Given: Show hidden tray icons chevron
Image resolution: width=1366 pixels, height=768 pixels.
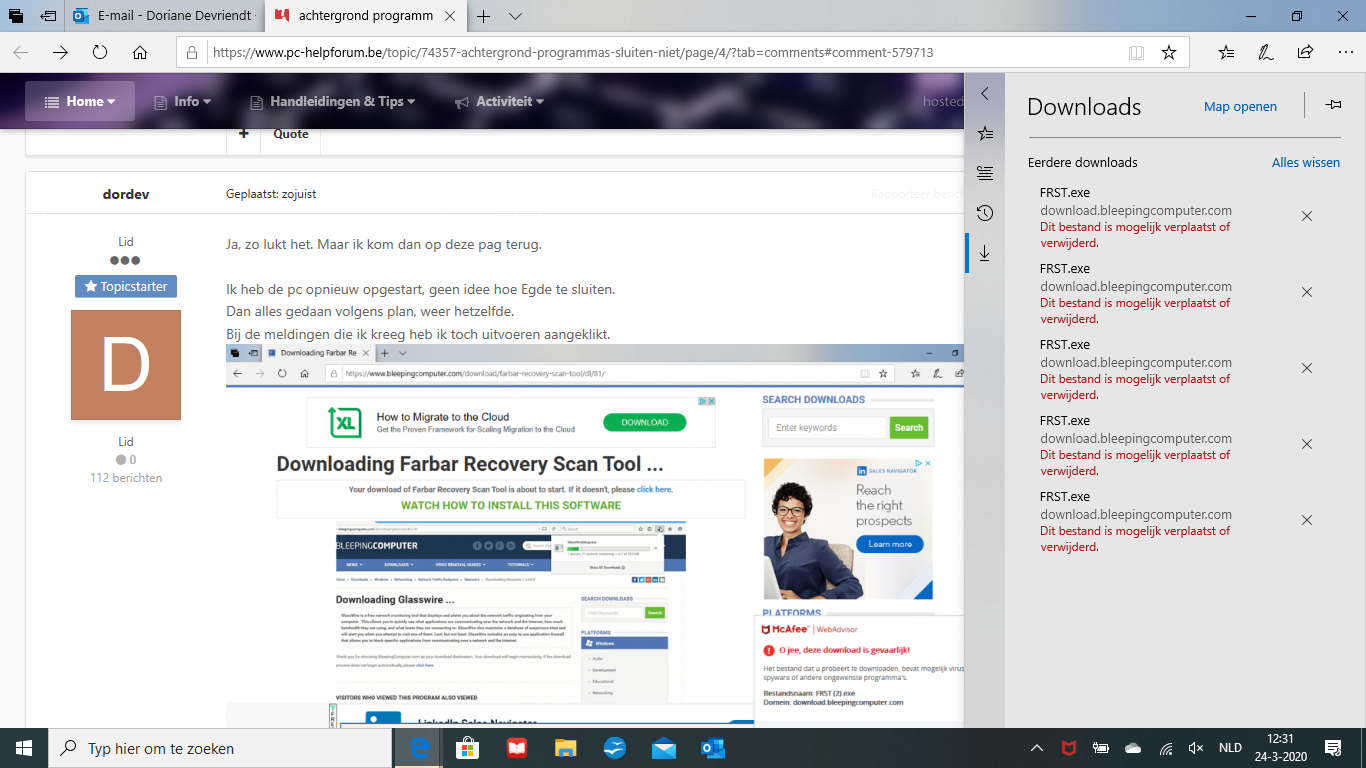Looking at the screenshot, I should [1037, 748].
